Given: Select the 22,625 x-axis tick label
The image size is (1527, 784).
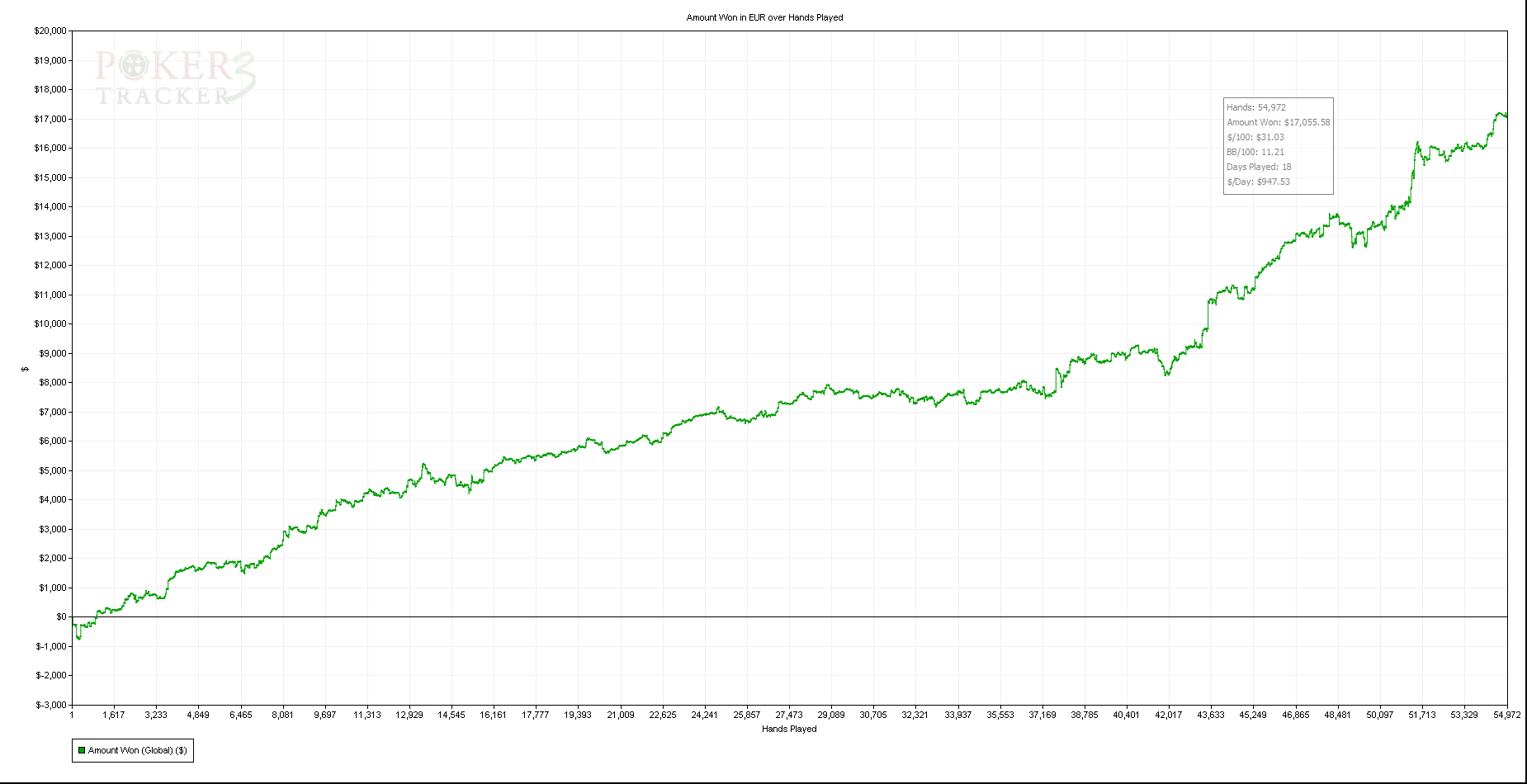Looking at the screenshot, I should (x=663, y=715).
